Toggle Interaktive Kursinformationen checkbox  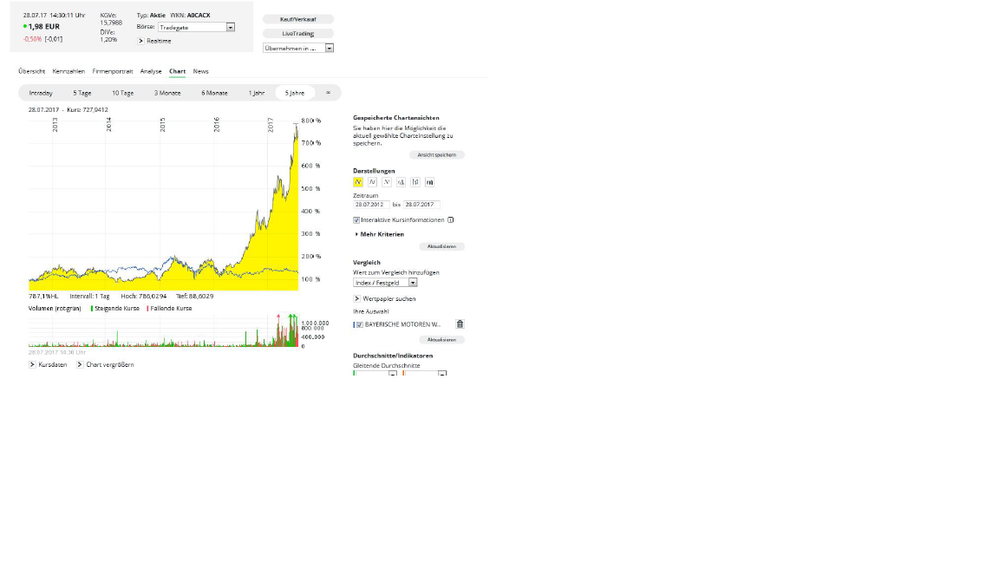coord(356,220)
